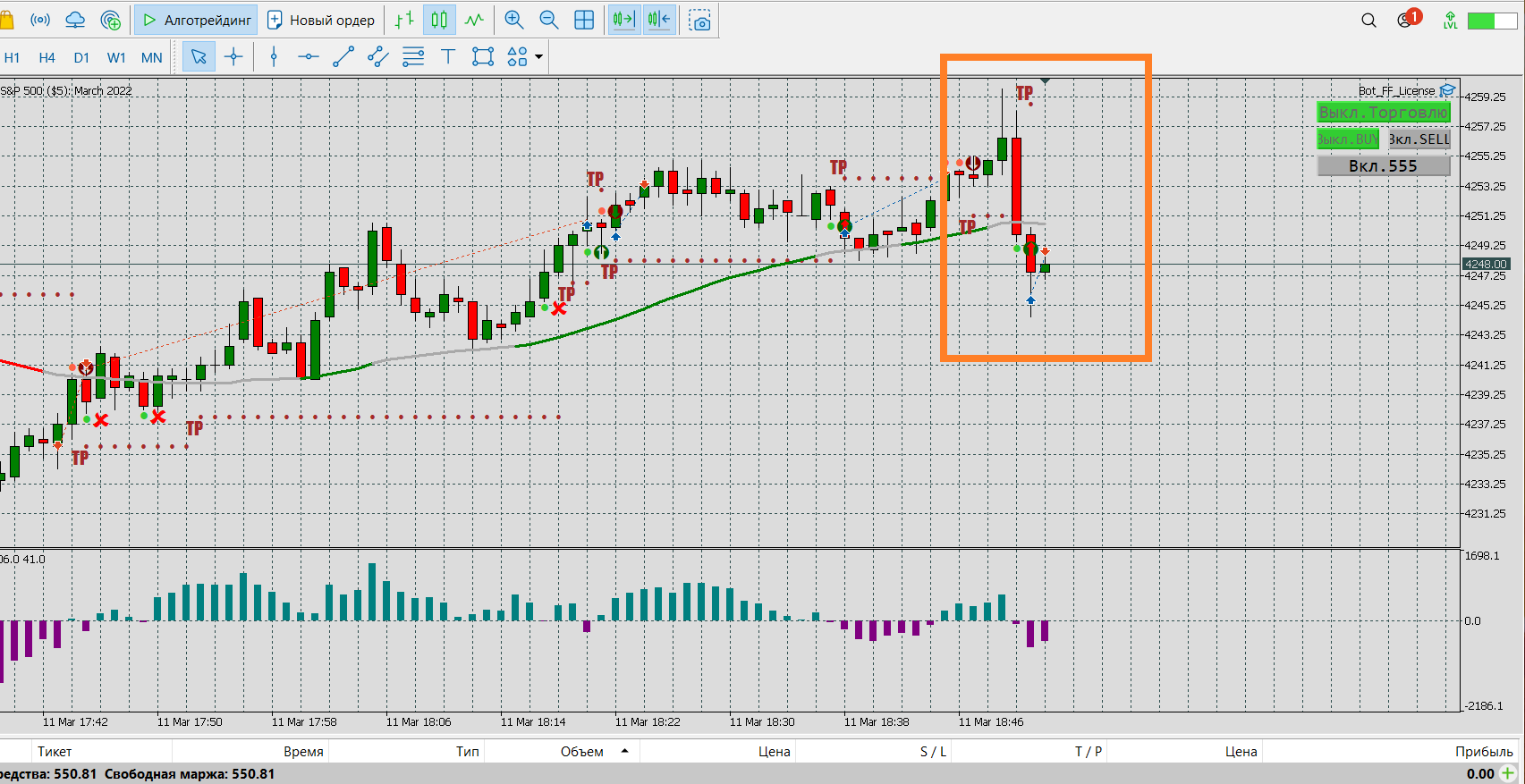Select the D1 timeframe
This screenshot has width=1525, height=784.
pyautogui.click(x=81, y=57)
